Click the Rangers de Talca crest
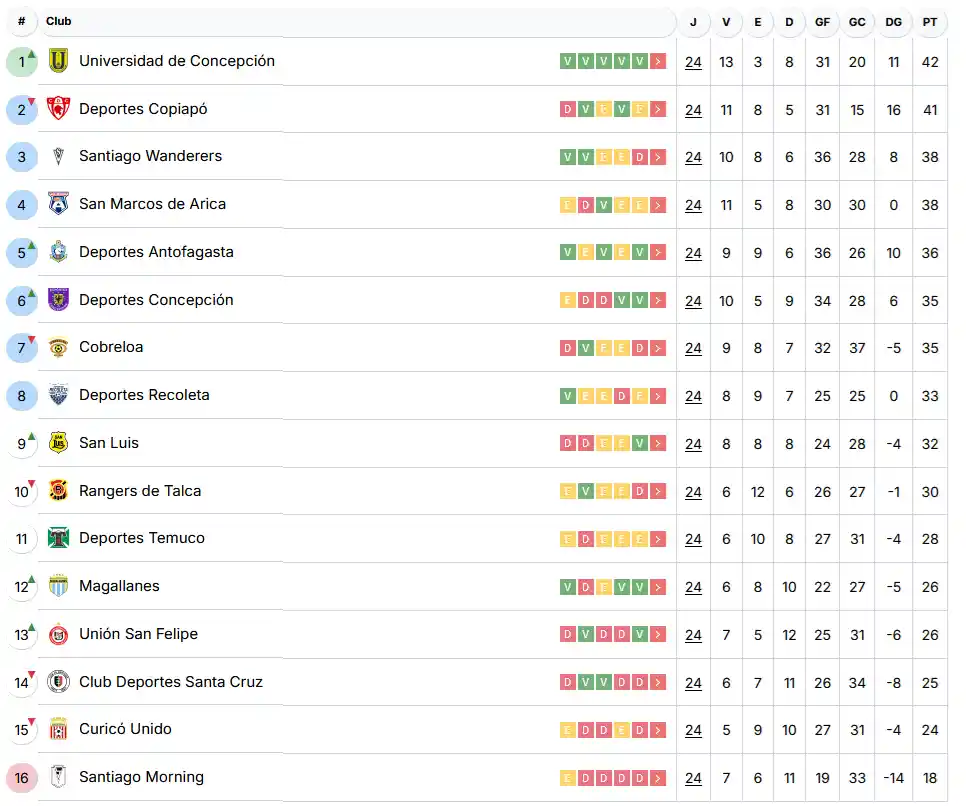 click(x=59, y=491)
